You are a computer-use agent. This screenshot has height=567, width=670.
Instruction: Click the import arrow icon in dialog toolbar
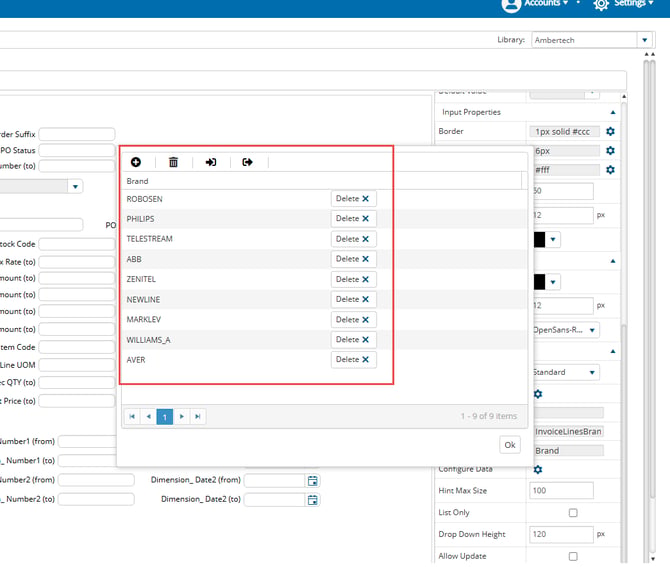pyautogui.click(x=211, y=162)
